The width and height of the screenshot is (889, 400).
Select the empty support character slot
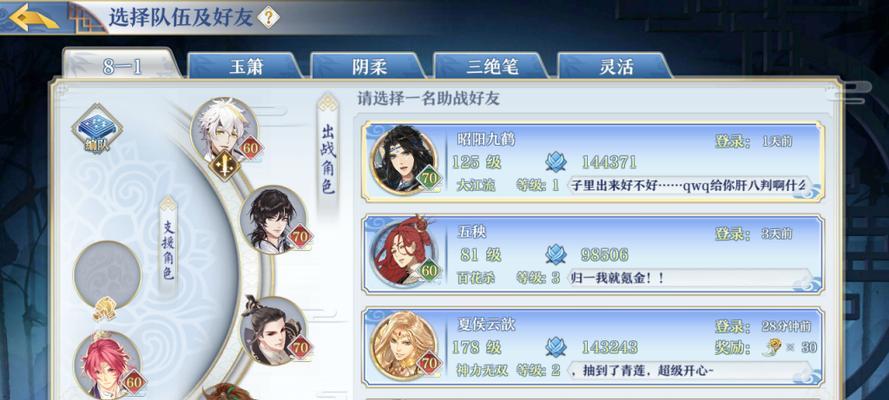click(x=107, y=274)
